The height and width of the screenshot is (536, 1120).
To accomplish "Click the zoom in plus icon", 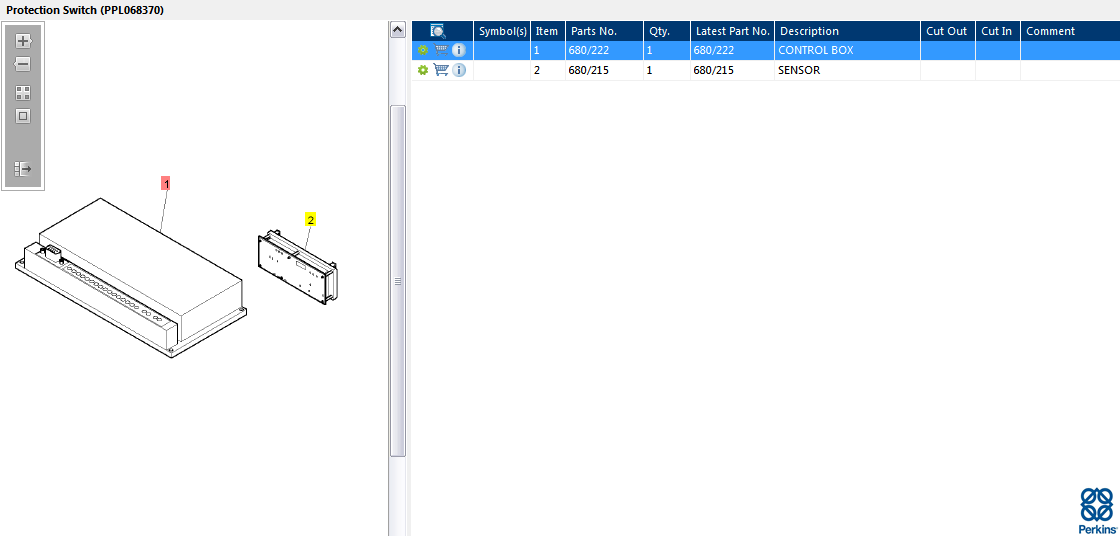I will click(23, 41).
